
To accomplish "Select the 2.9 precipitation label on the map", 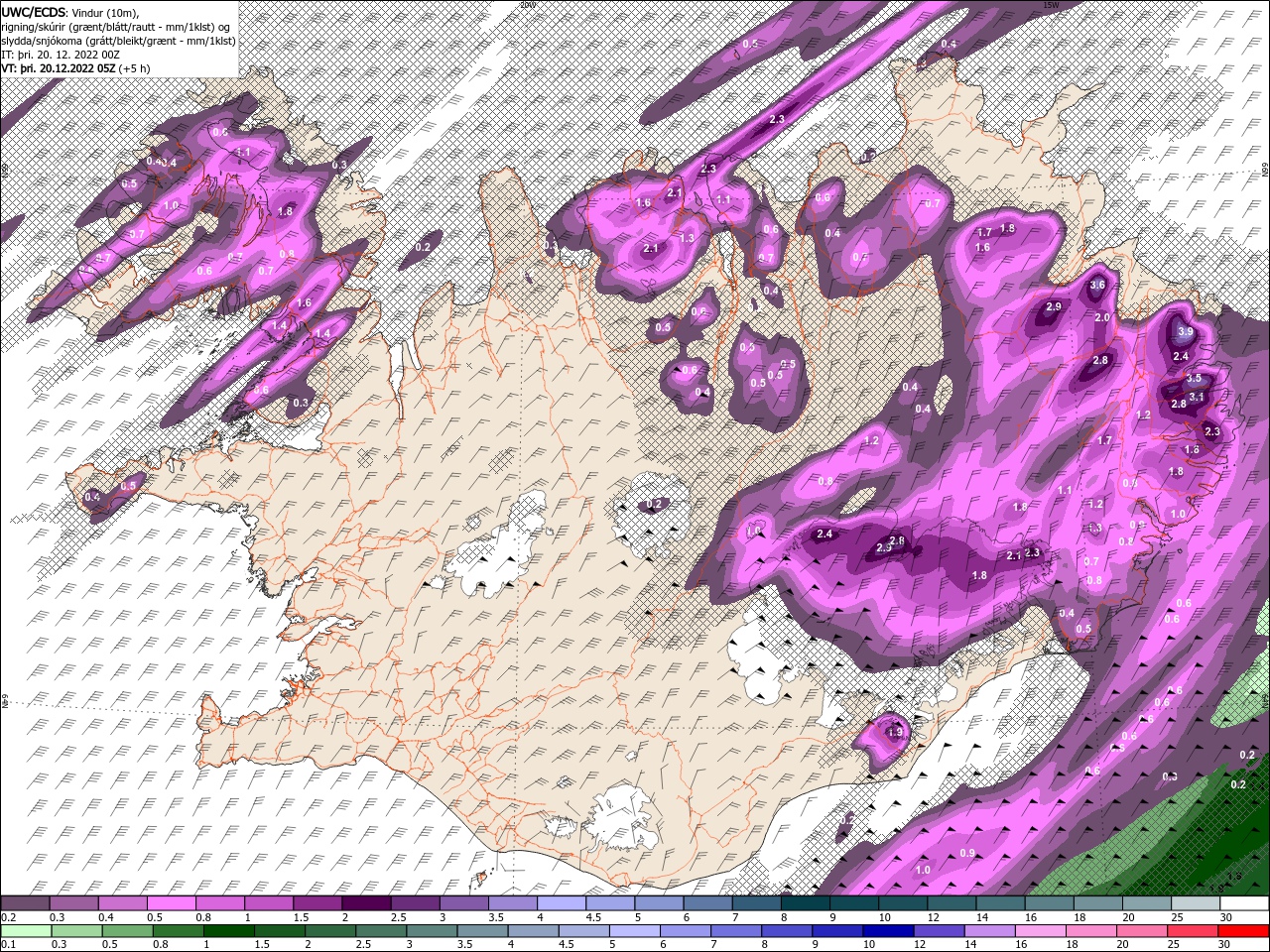I will (1054, 307).
